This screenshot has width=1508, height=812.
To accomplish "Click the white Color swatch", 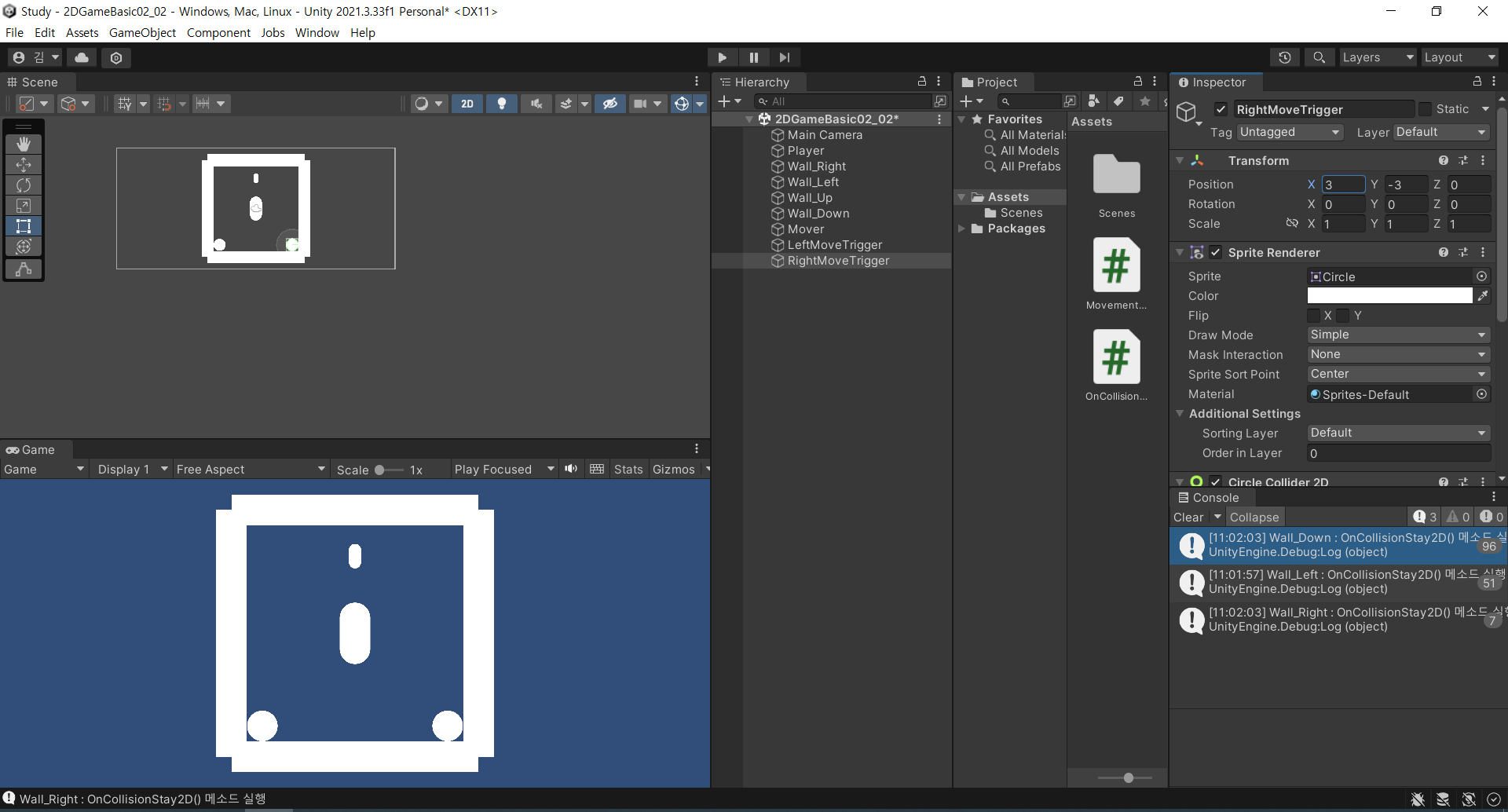I will point(1389,295).
